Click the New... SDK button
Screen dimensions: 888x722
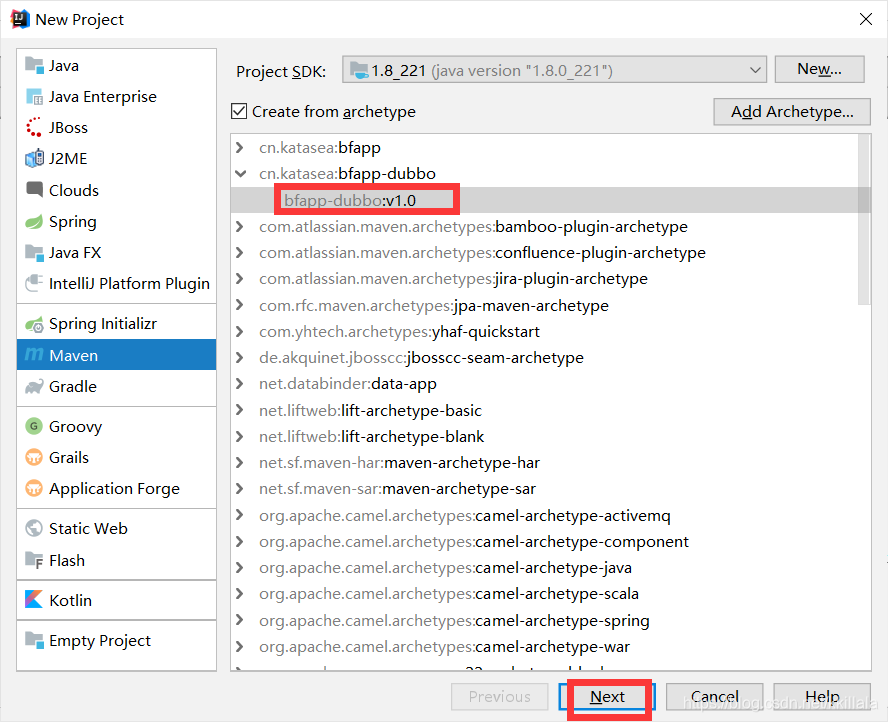(x=819, y=69)
